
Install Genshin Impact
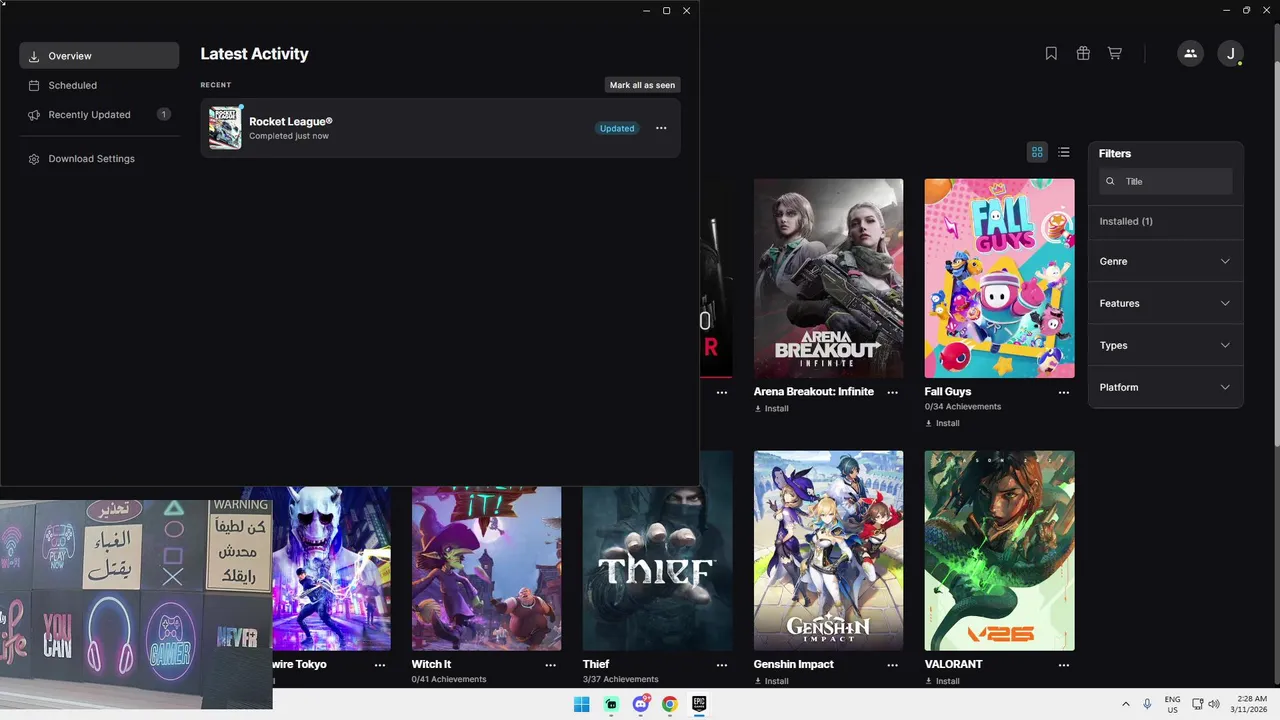pyautogui.click(x=771, y=681)
